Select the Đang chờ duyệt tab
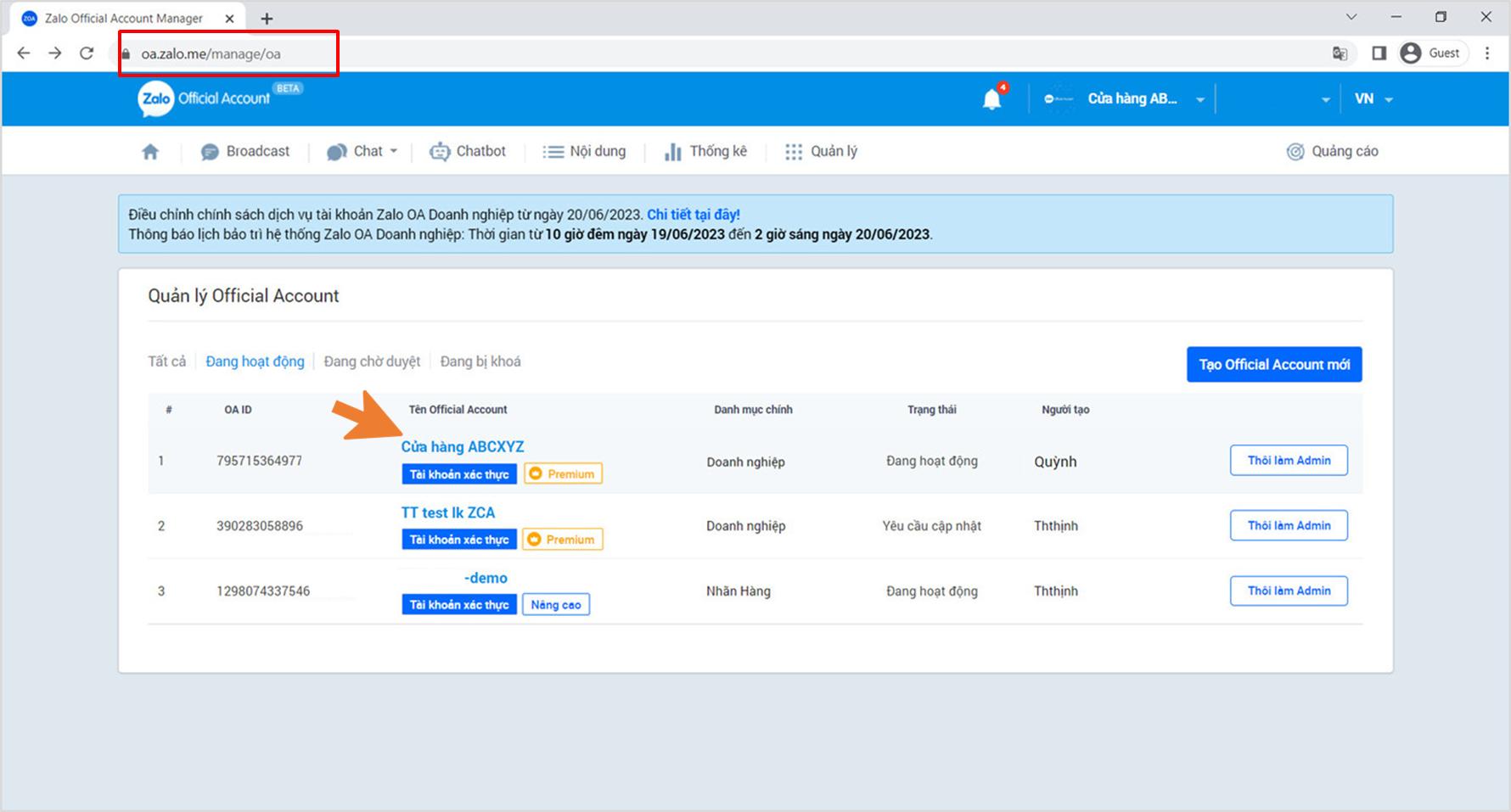 (x=372, y=361)
